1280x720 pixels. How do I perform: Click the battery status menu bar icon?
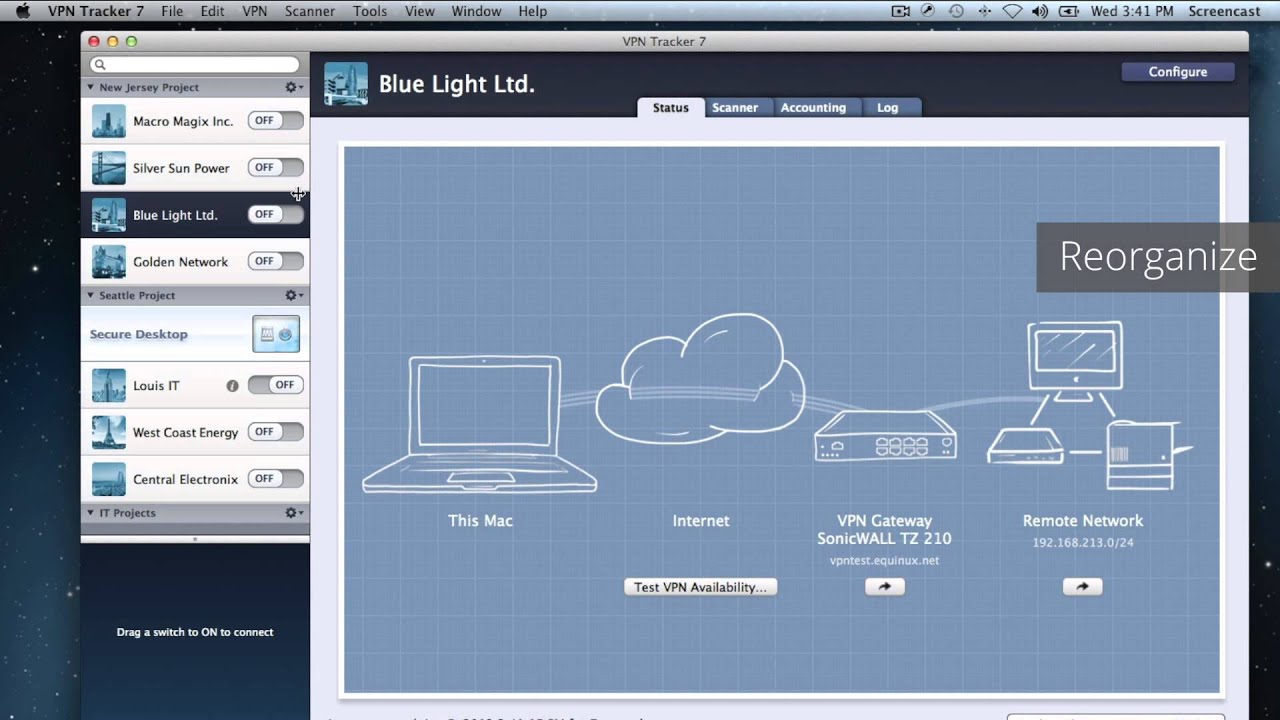tap(1069, 11)
